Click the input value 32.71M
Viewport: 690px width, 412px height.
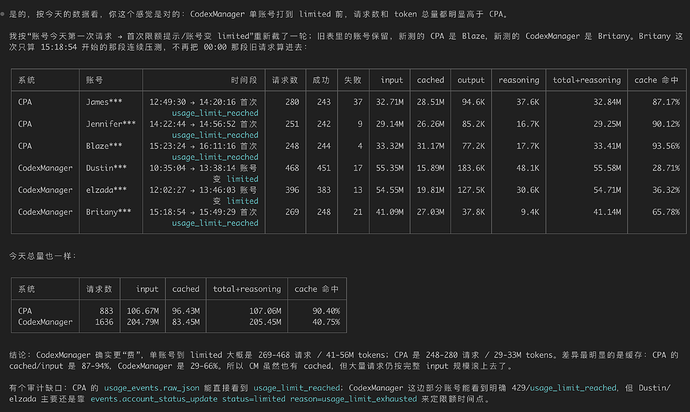pyautogui.click(x=390, y=102)
